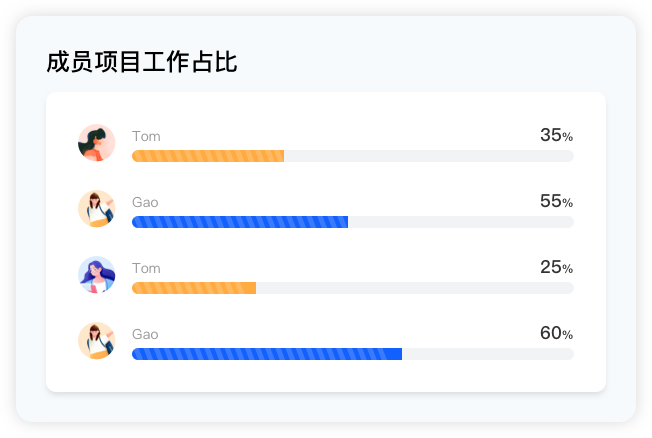Click the 25% percentage value
This screenshot has width=652, height=438.
point(556,268)
